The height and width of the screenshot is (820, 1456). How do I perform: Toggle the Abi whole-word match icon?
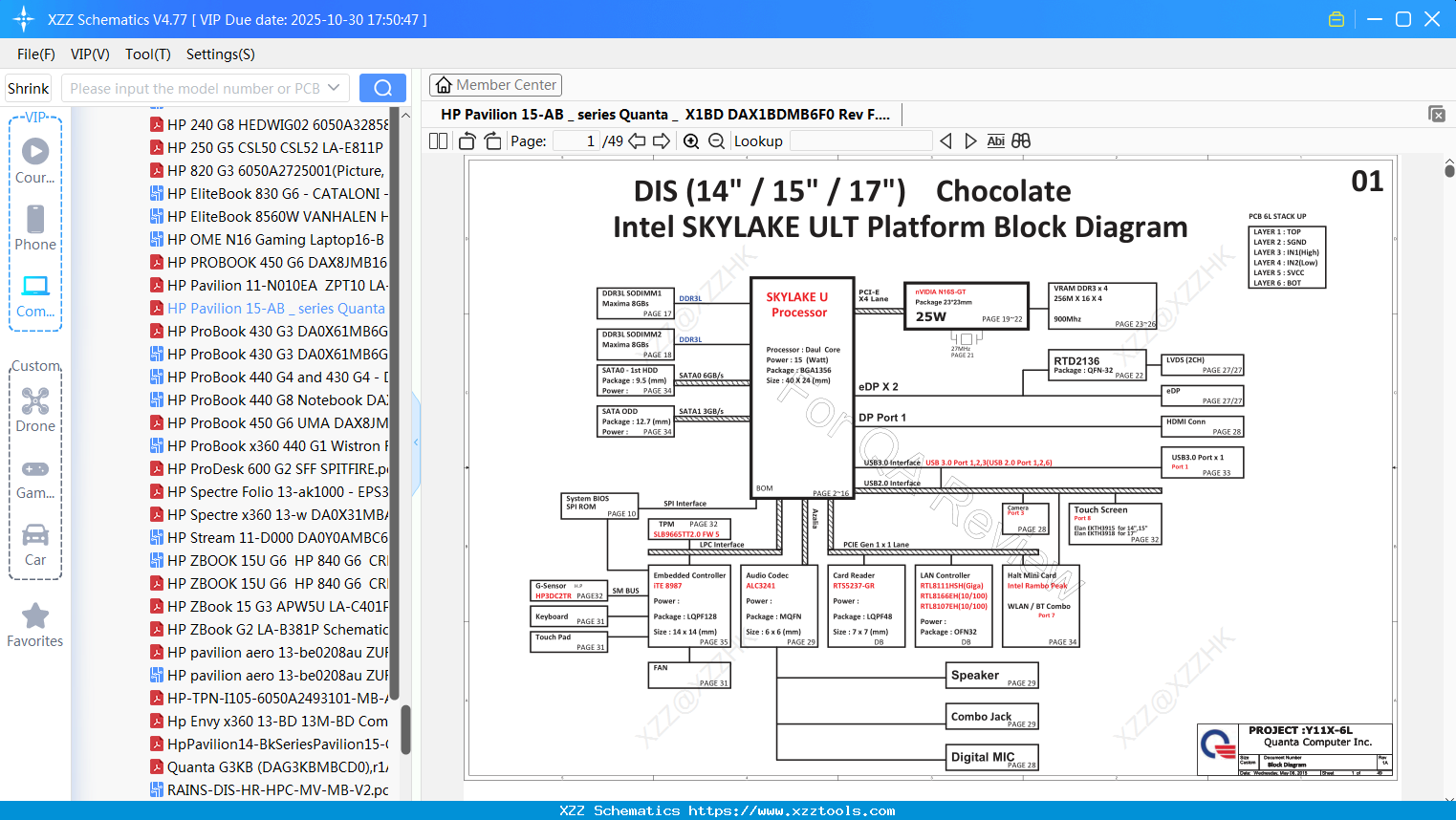(995, 140)
